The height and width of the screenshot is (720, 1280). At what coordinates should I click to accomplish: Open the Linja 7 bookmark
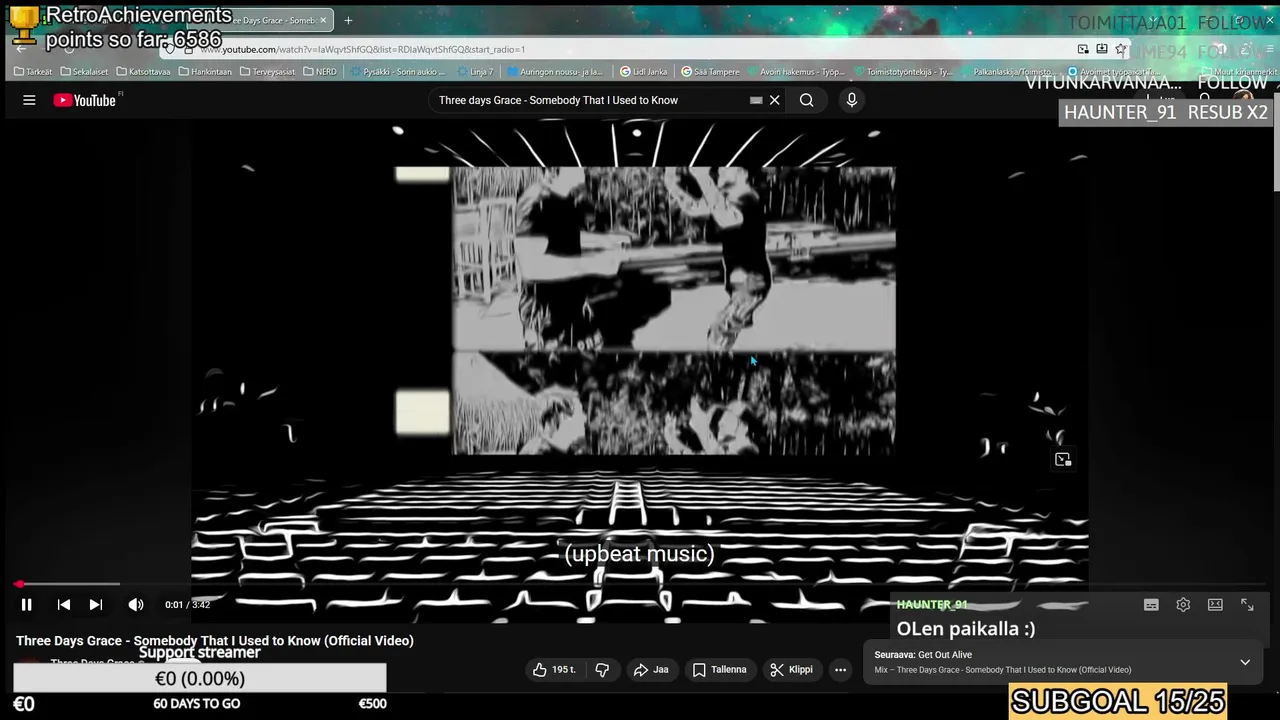pos(475,72)
